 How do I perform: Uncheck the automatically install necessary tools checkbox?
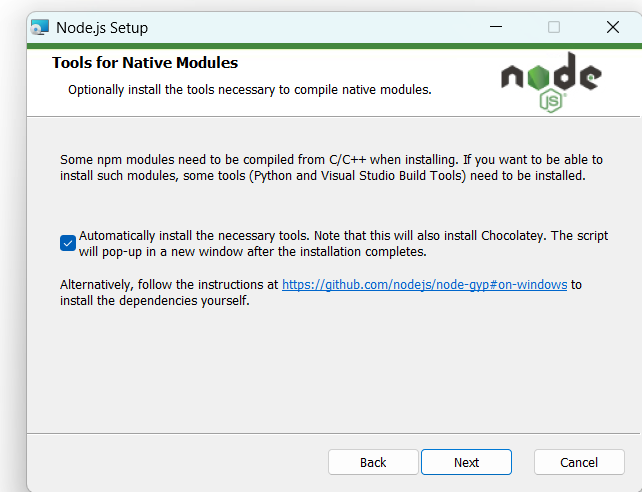(68, 243)
